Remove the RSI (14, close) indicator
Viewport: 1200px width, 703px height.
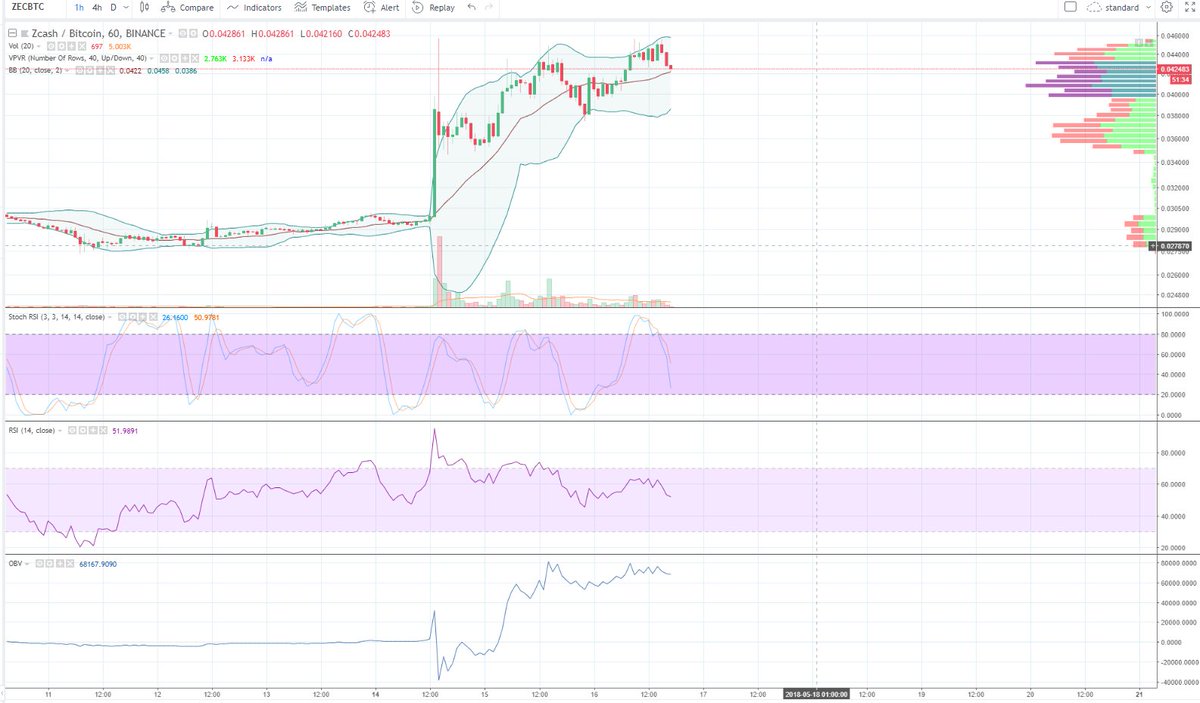(x=103, y=431)
